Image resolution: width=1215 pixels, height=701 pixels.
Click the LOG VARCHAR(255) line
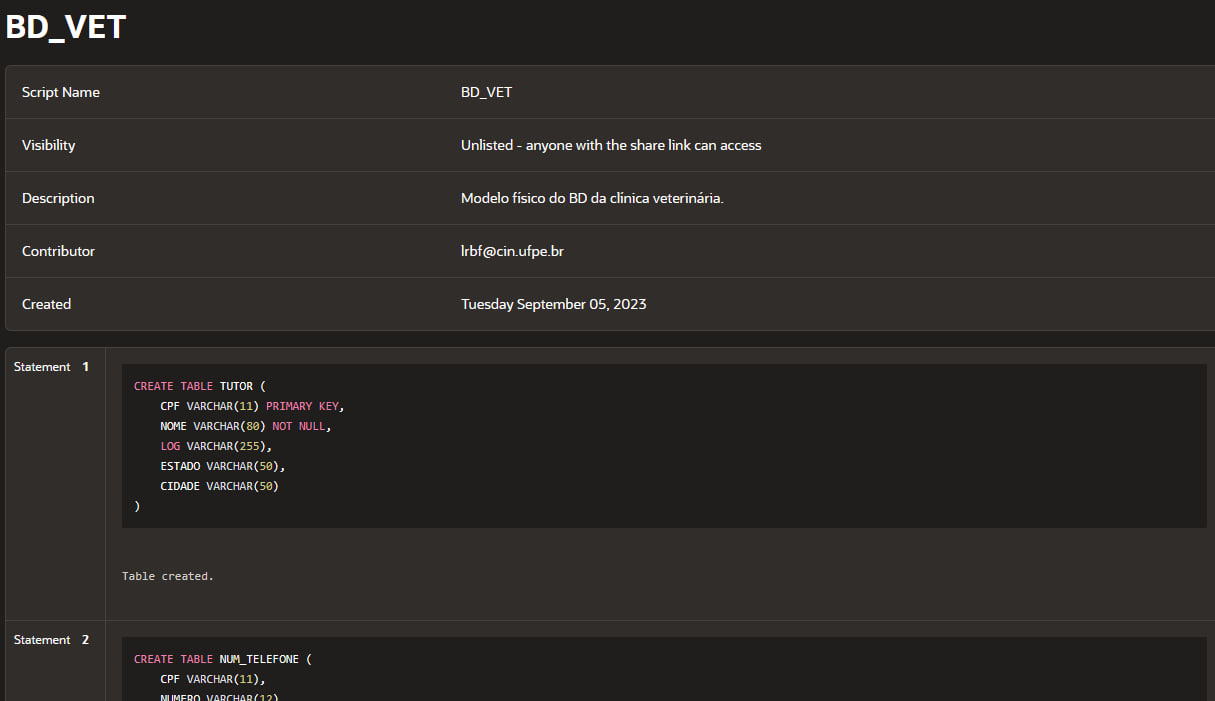[216, 446]
